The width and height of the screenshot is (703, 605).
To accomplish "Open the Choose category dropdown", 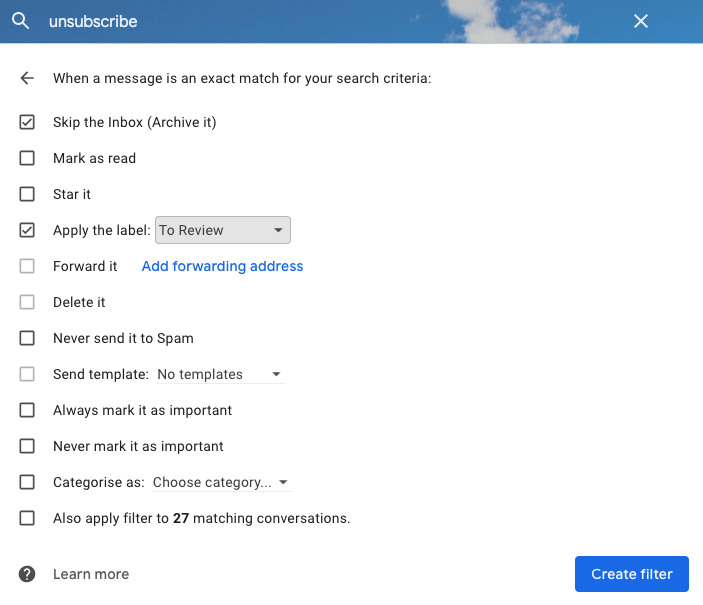I will (x=220, y=482).
